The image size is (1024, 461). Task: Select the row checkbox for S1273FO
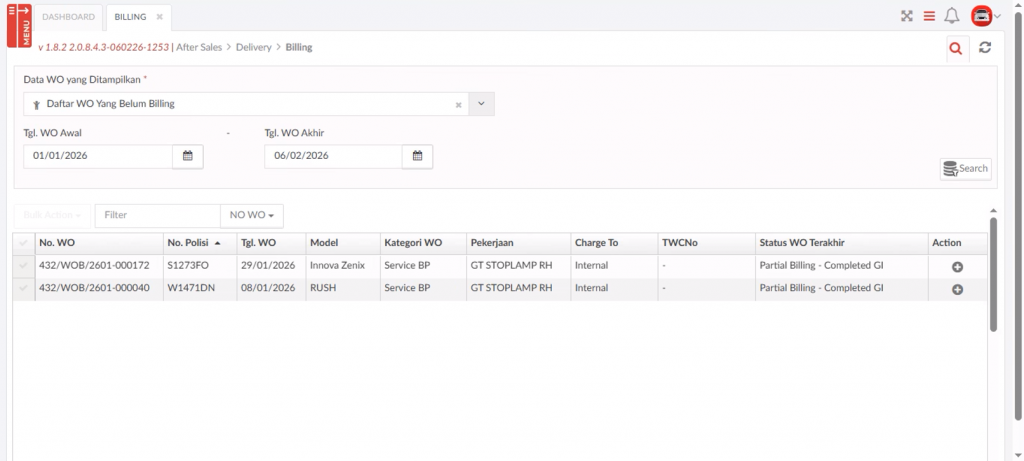point(23,266)
